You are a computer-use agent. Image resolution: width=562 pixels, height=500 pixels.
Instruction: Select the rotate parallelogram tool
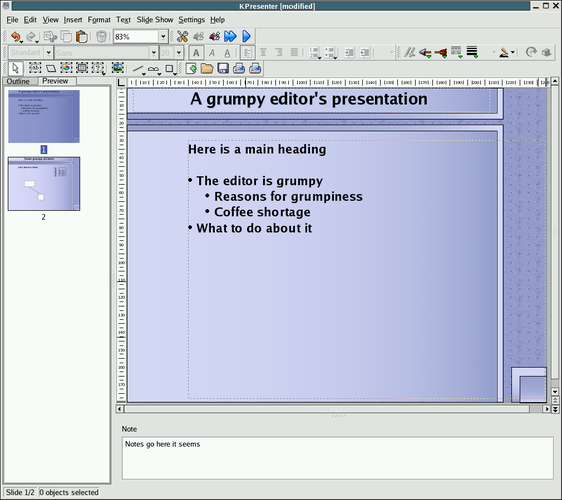51,68
